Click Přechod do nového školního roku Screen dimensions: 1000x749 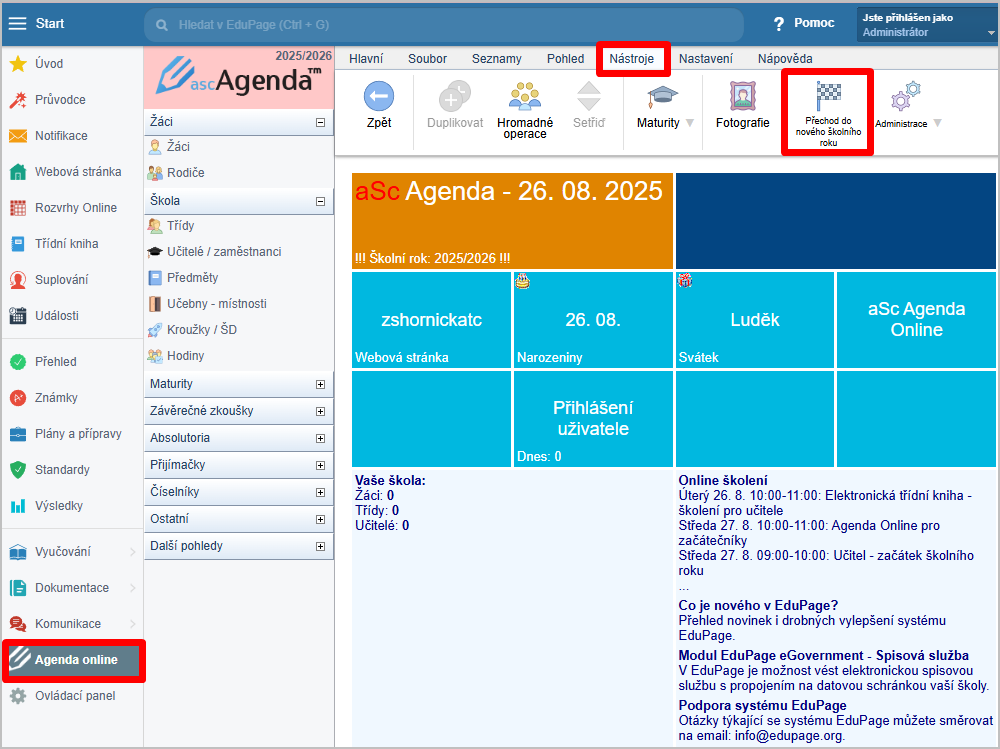829,112
